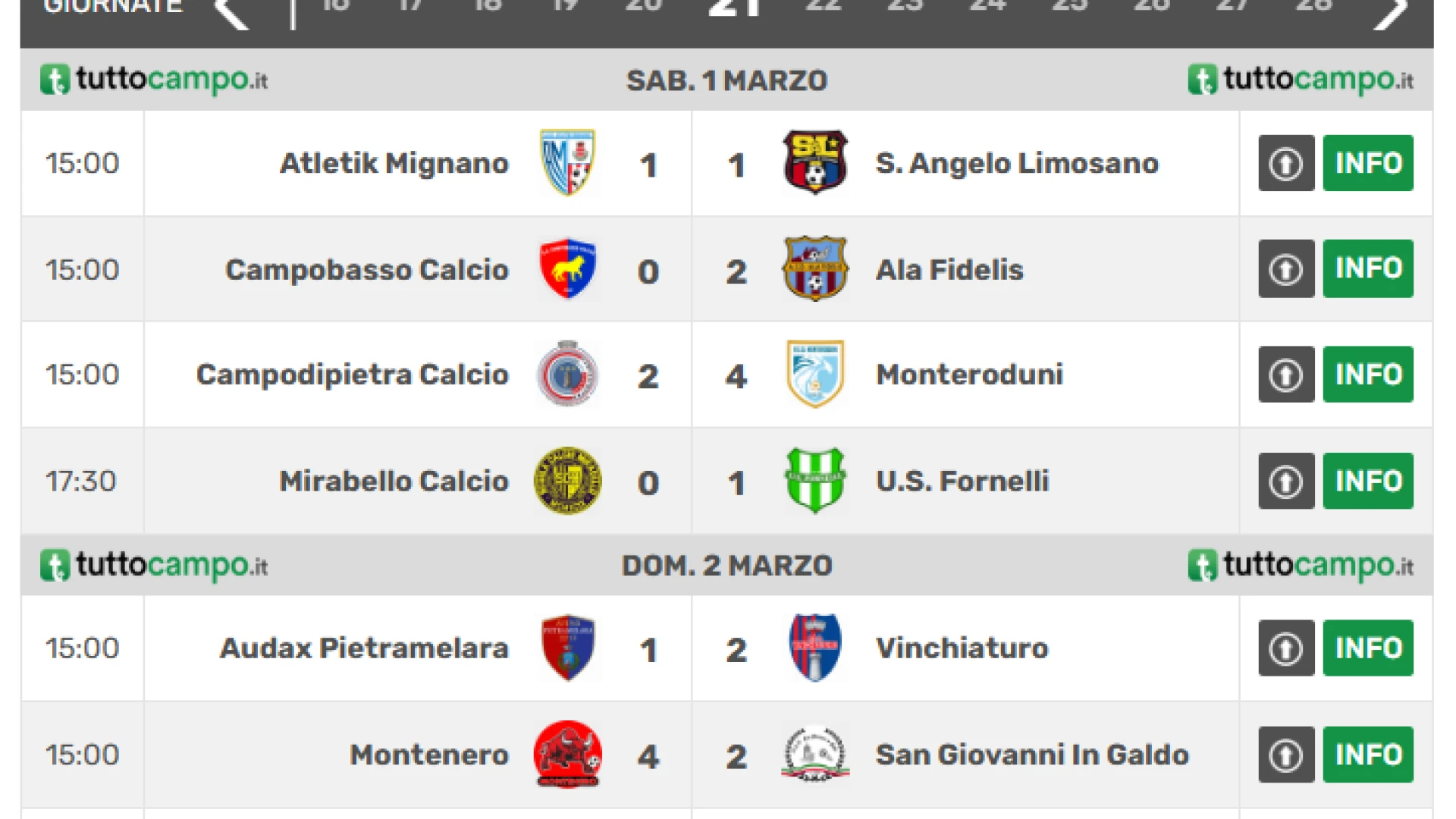Open INFO for Audax Pietramelara vs Vinchiaturo
The image size is (1456, 819).
1368,648
